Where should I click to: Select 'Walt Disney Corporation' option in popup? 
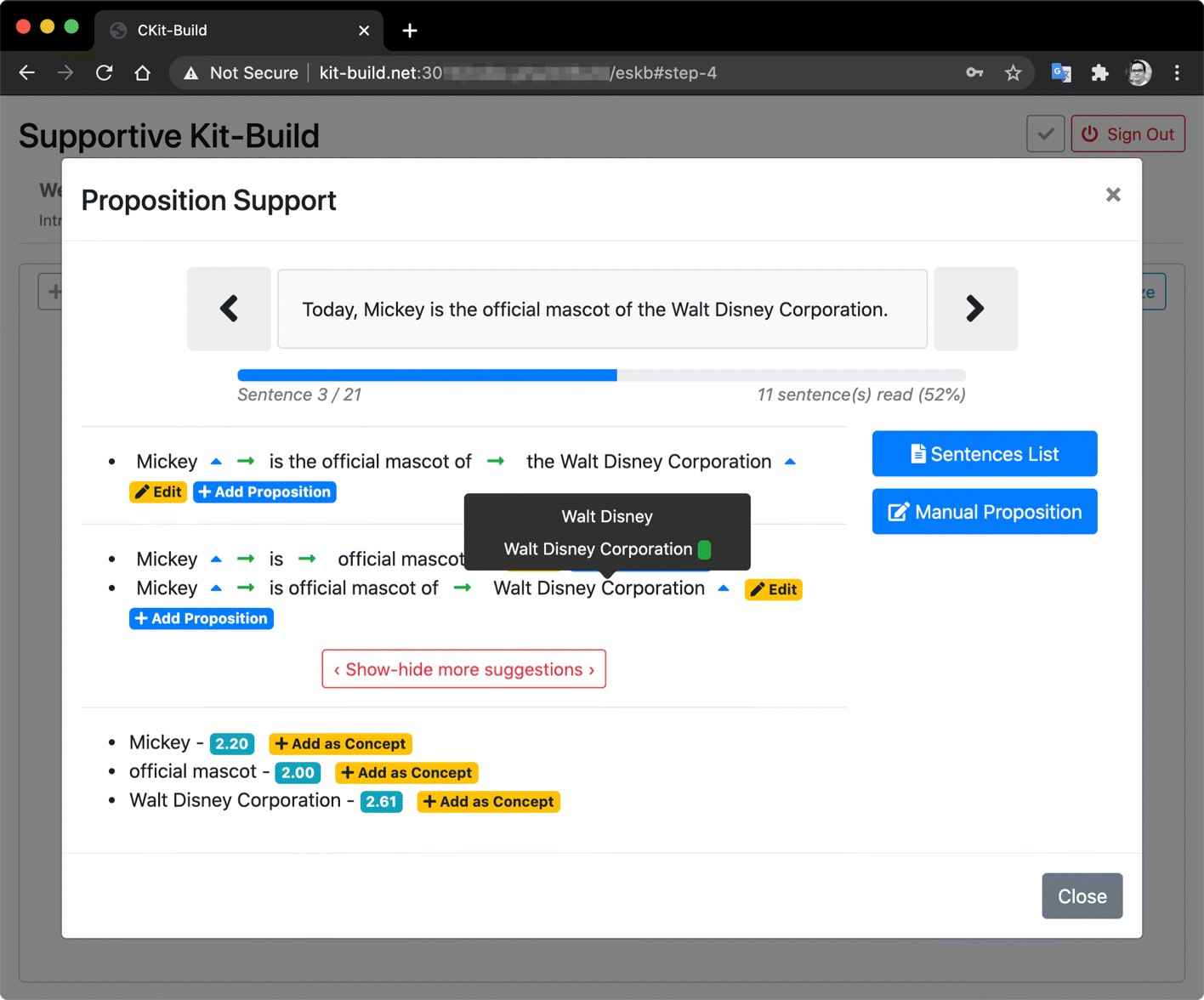[598, 549]
